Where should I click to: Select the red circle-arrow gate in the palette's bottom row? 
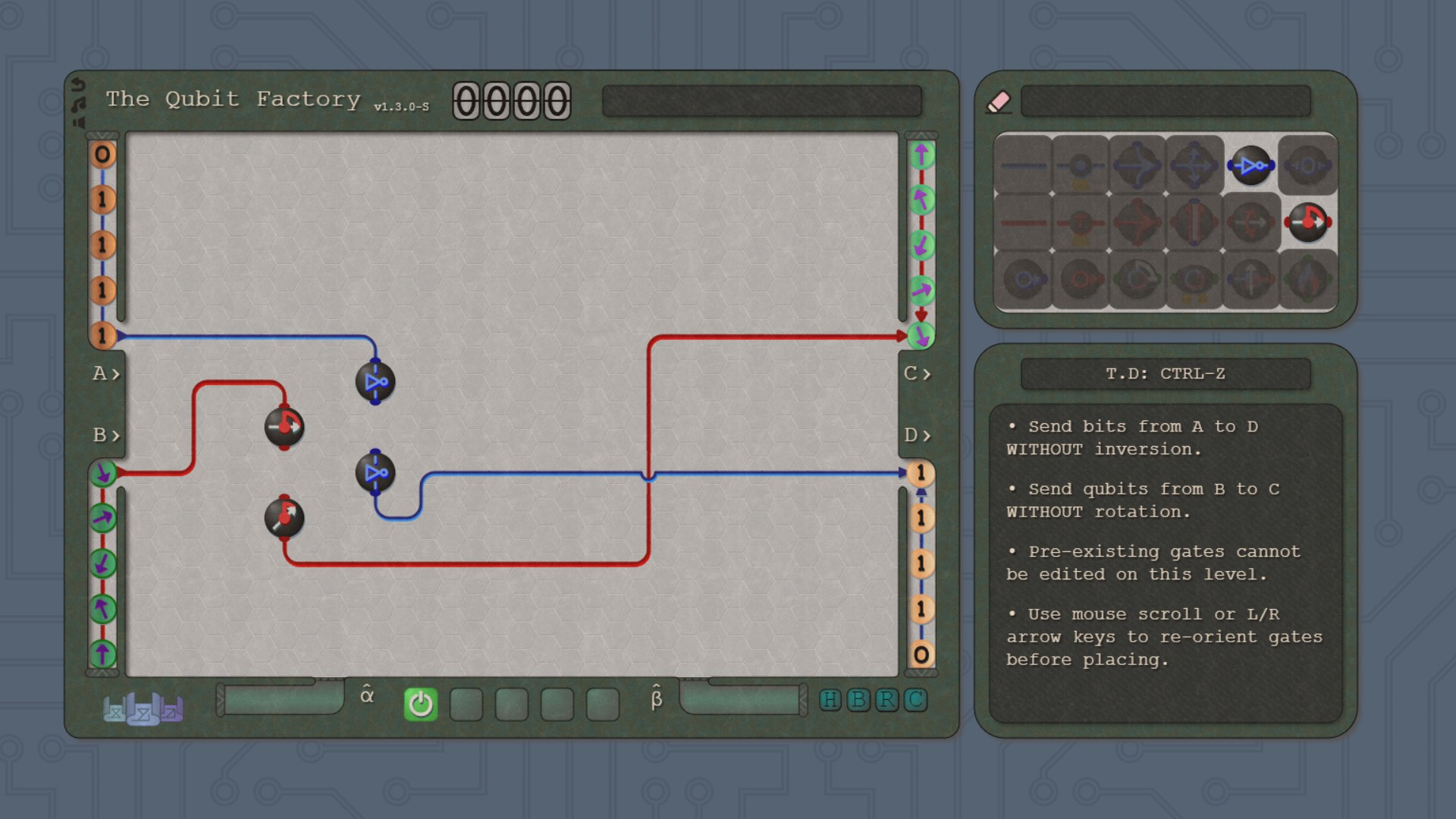(1081, 280)
